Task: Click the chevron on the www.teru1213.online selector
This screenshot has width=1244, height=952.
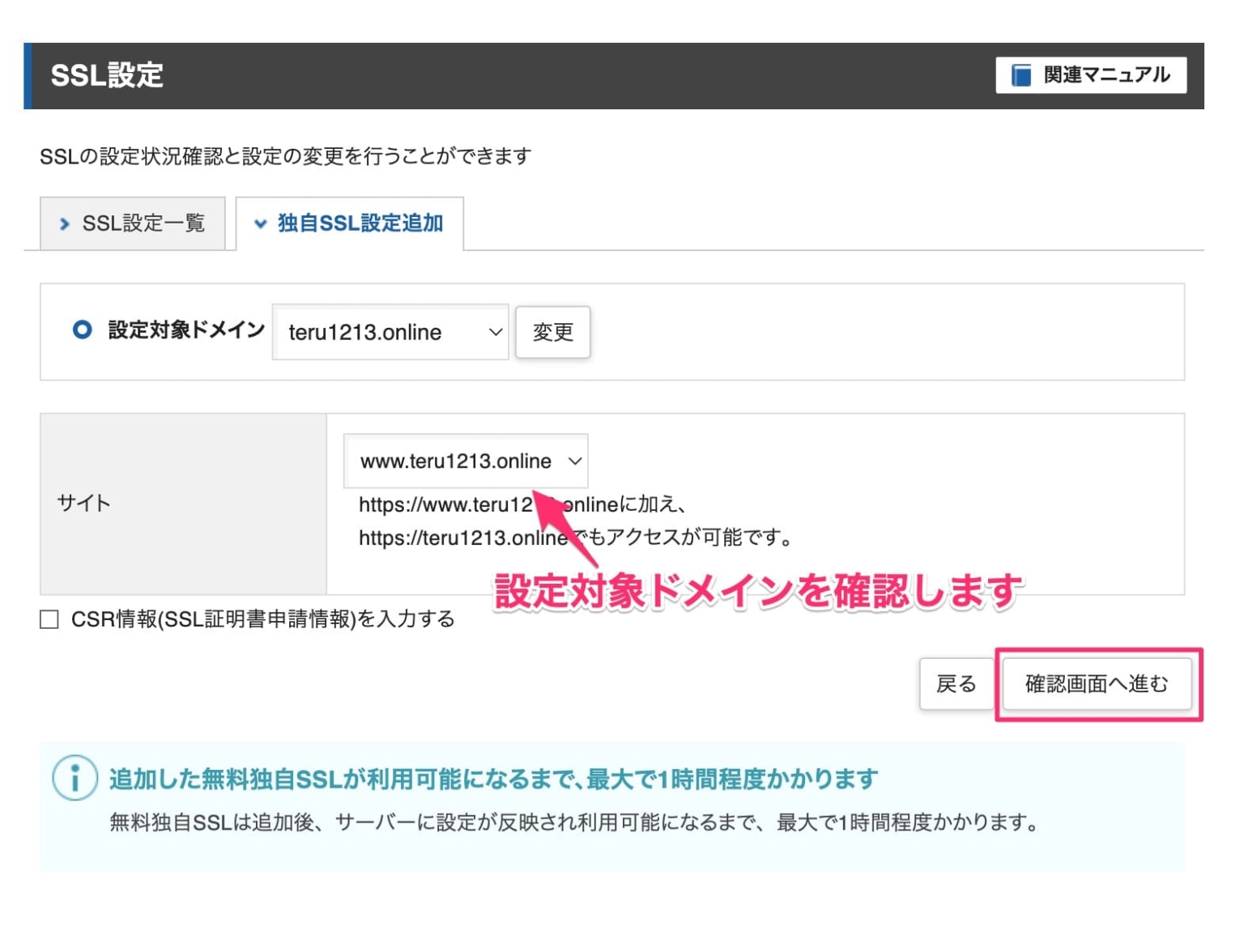Action: 574,461
